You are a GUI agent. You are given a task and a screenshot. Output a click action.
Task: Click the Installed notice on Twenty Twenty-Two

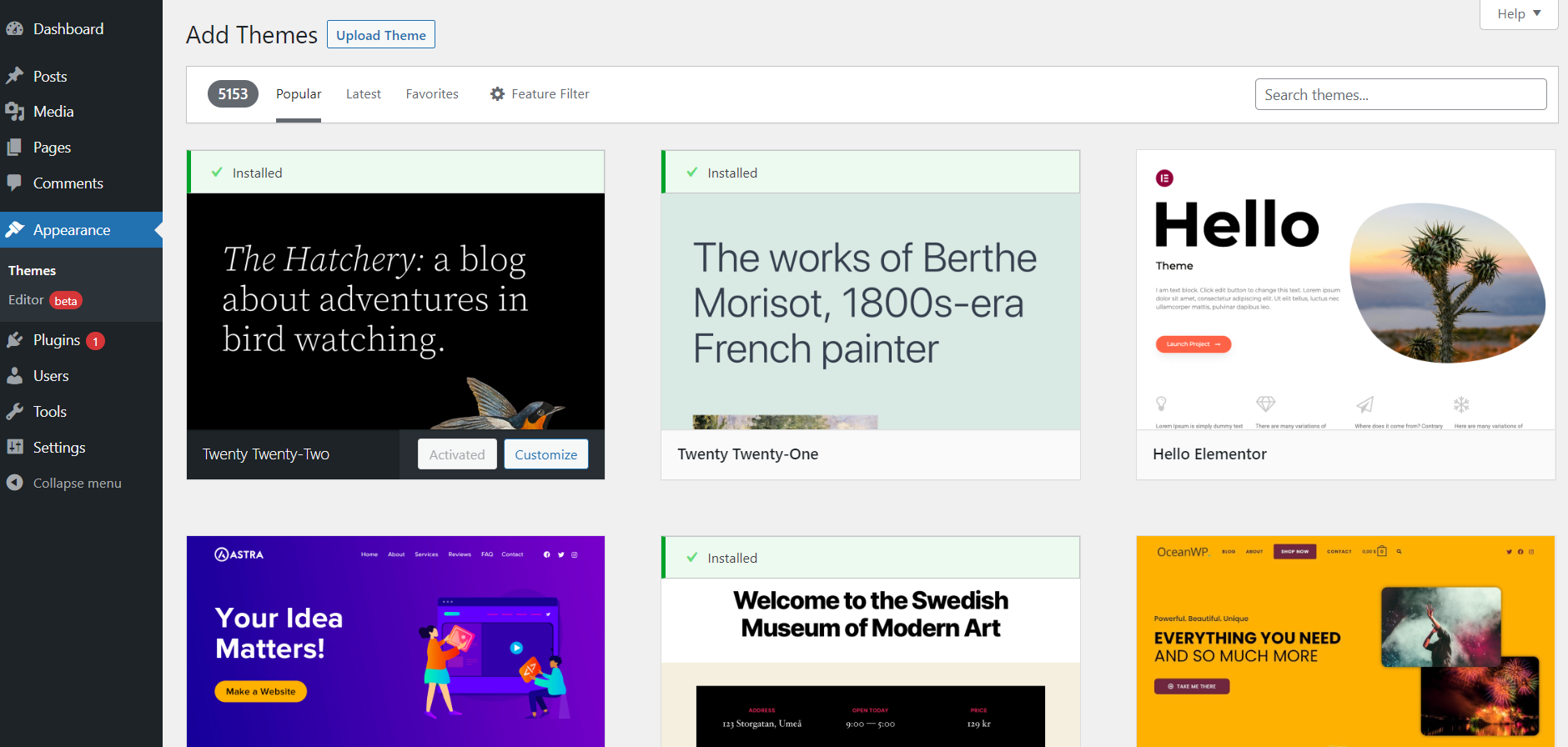pyautogui.click(x=396, y=173)
